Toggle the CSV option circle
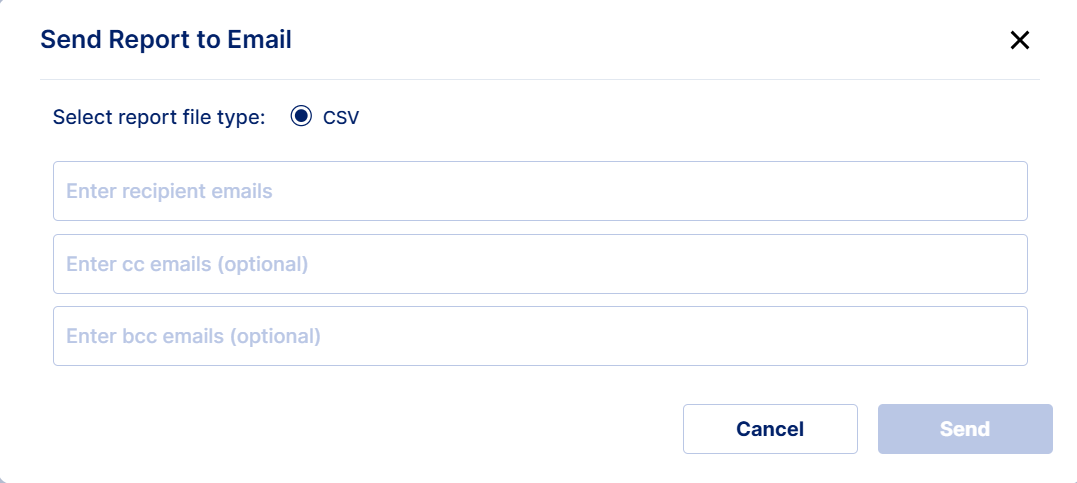The height and width of the screenshot is (483, 1077). click(x=301, y=117)
